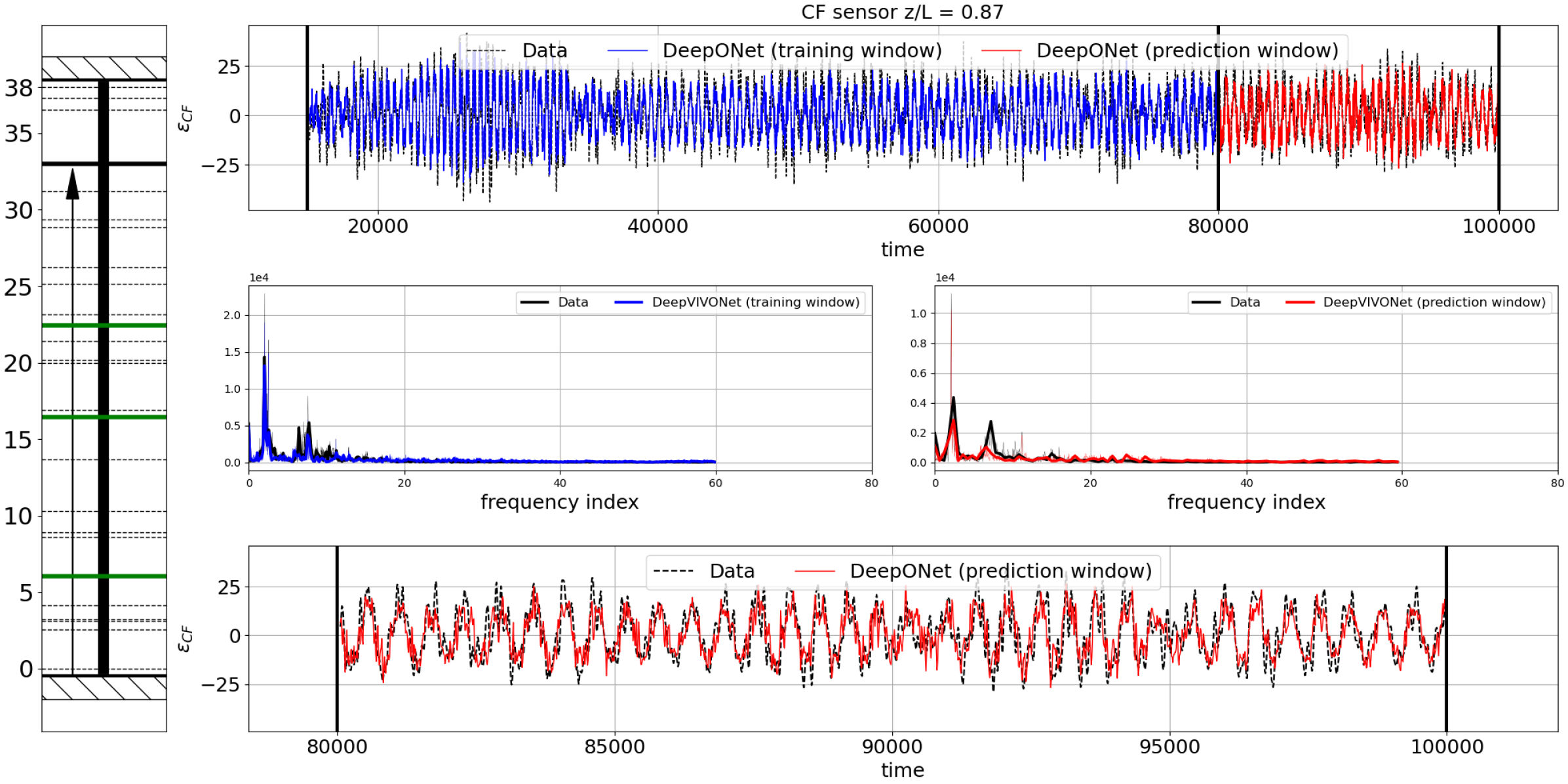Image resolution: width=1568 pixels, height=784 pixels.
Task: Click the dashed Data legend marker in top plot
Action: point(486,51)
